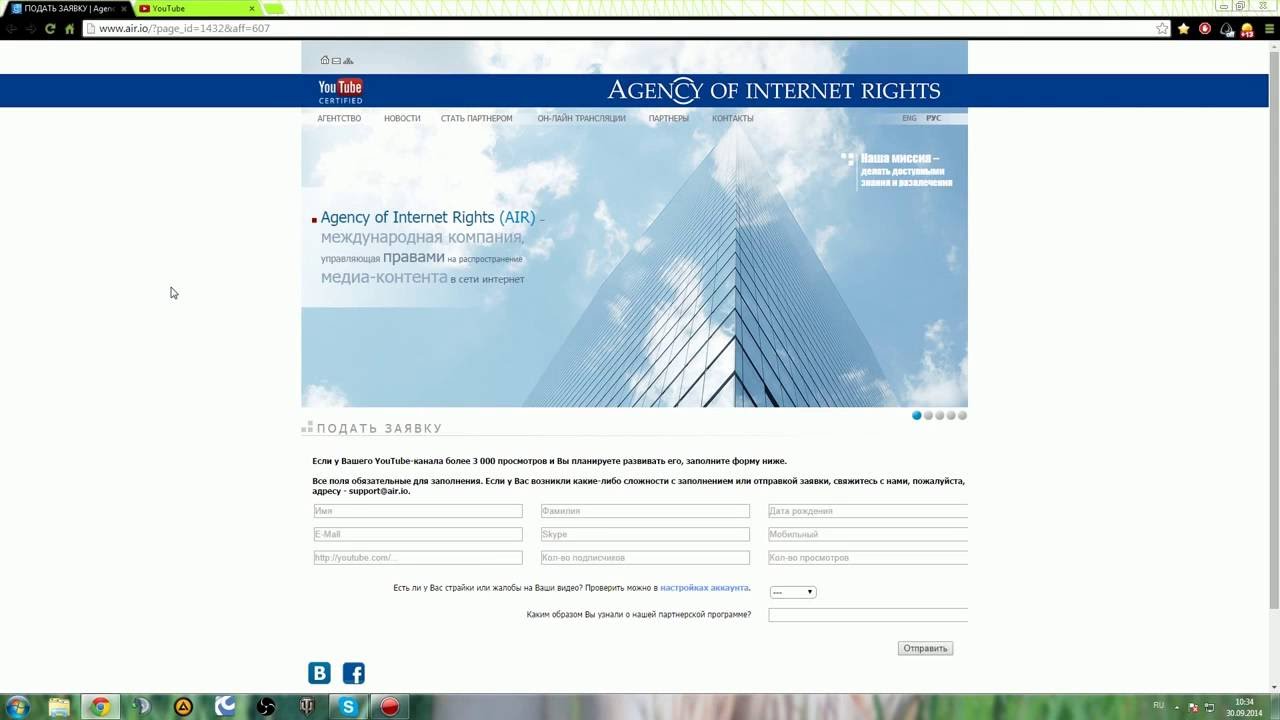
Task: Open the extension icon showing 'off'
Action: pos(1226,29)
